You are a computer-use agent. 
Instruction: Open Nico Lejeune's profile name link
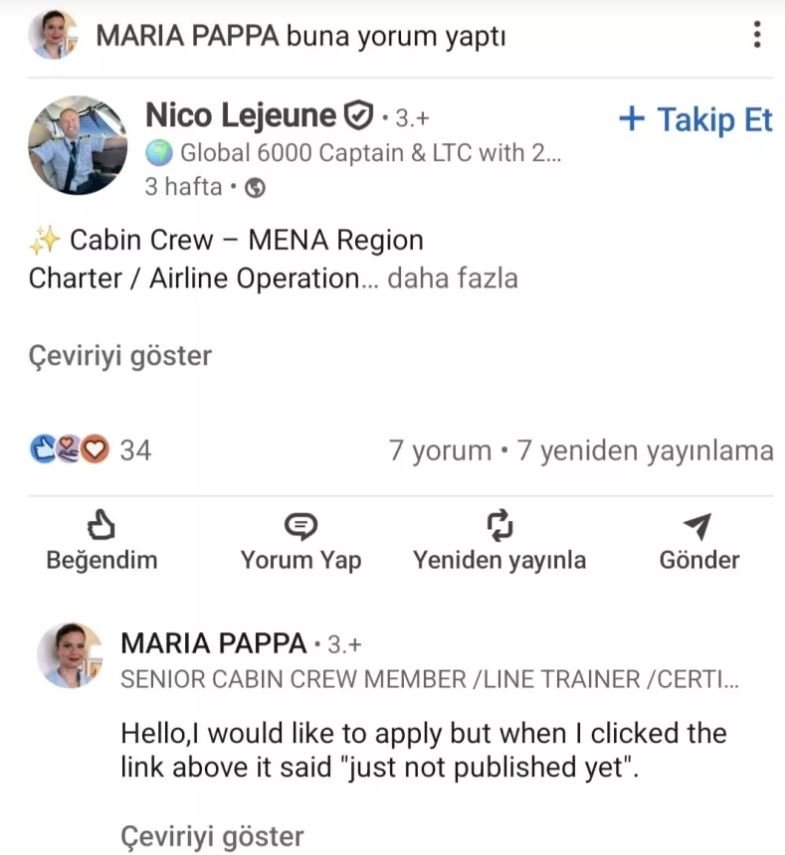pos(240,116)
